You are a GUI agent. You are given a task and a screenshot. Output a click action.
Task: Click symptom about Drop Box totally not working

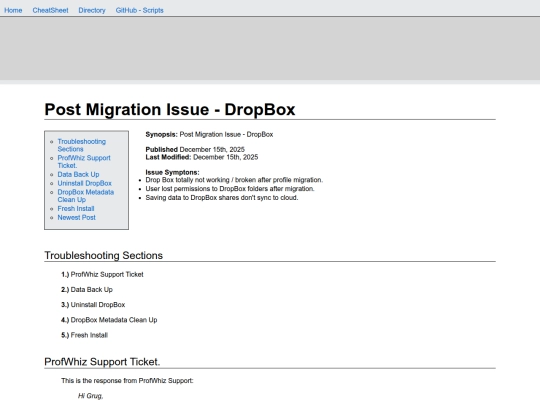[234, 180]
